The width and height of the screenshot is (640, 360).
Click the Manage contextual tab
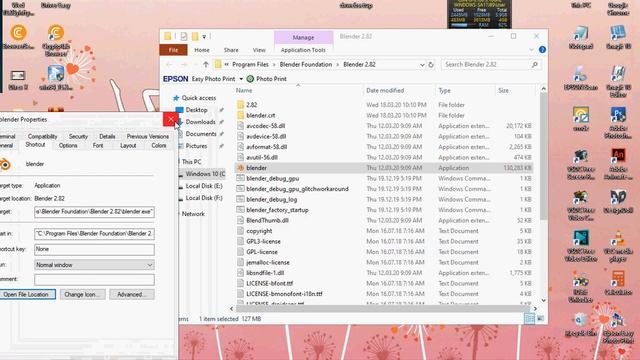(x=303, y=37)
